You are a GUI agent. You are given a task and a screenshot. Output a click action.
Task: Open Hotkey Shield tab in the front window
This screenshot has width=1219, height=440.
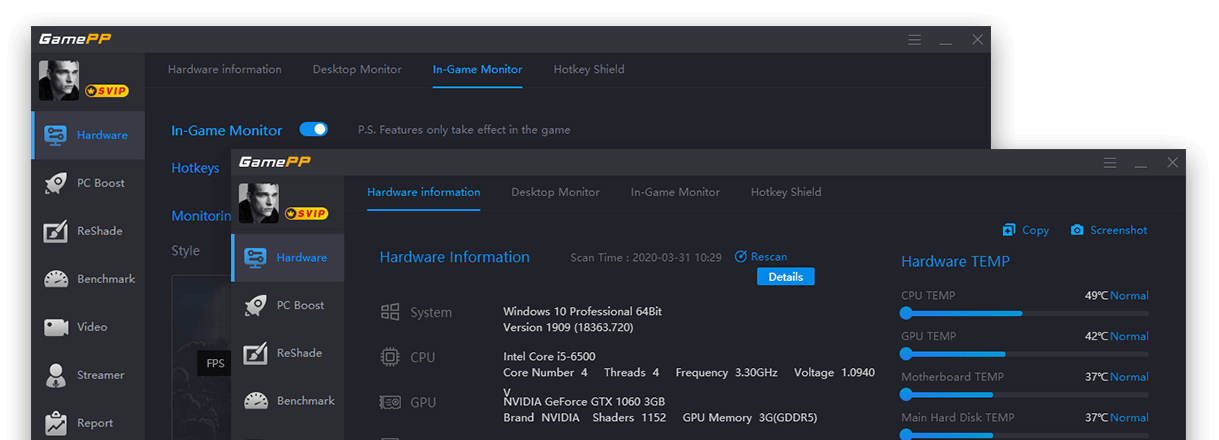786,192
